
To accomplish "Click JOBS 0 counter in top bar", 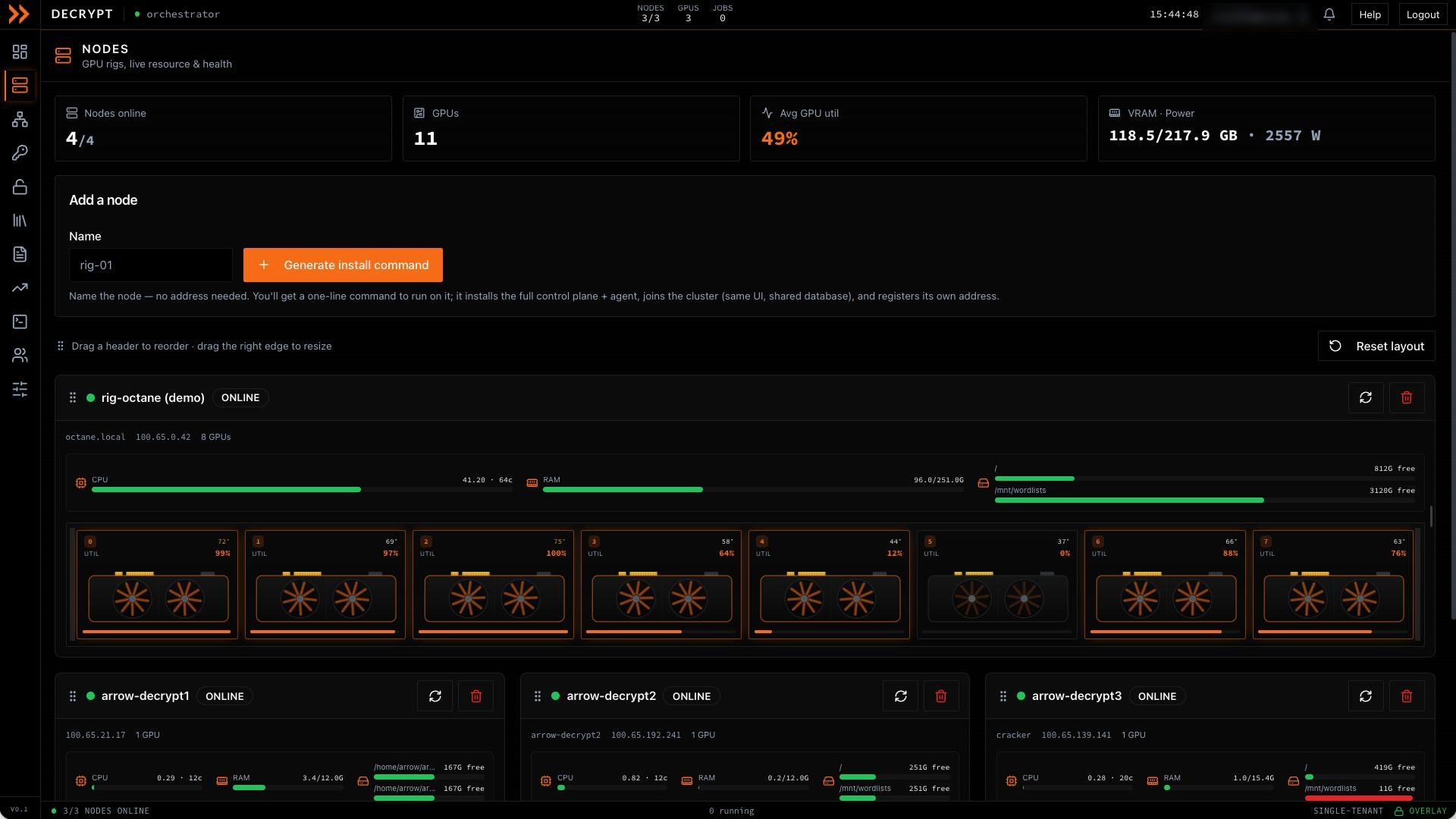I will [723, 13].
